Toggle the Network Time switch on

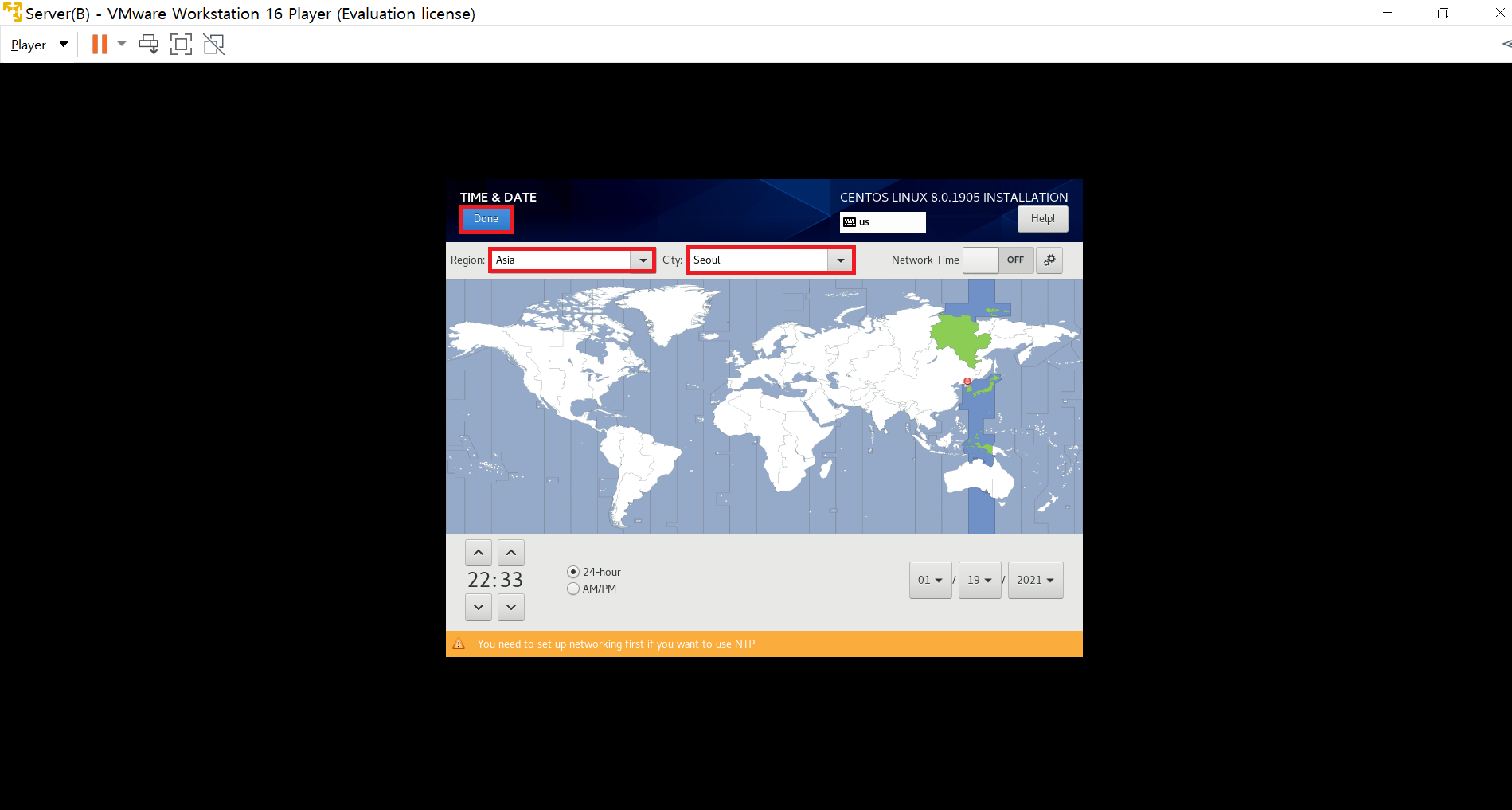click(998, 260)
